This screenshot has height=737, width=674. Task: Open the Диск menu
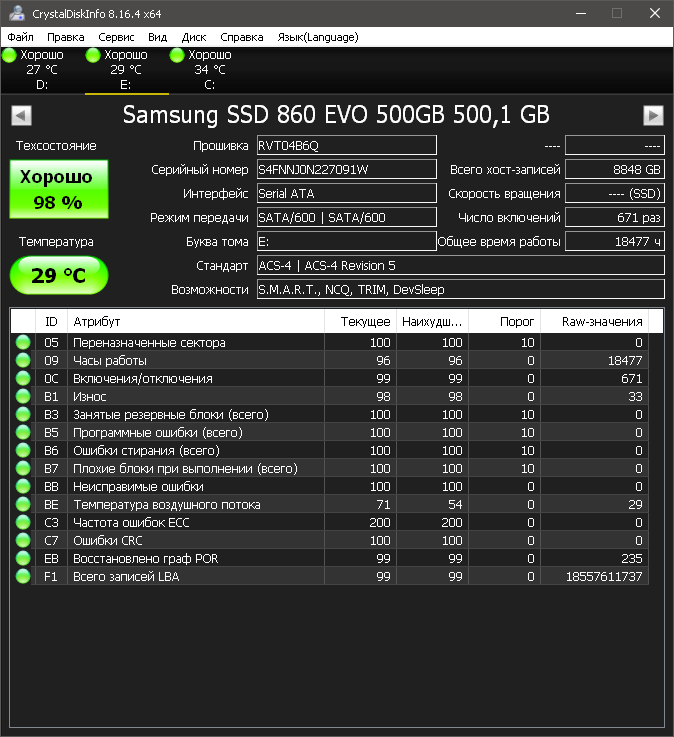(194, 37)
